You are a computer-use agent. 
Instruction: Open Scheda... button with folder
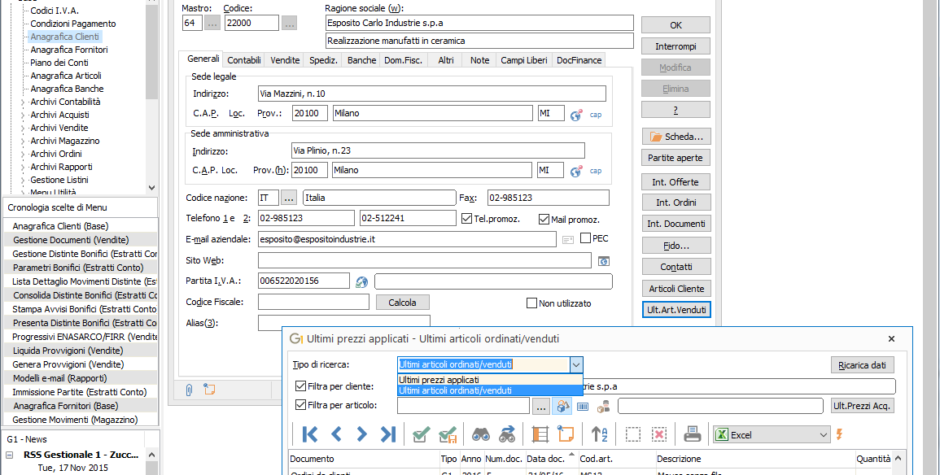pos(676,137)
